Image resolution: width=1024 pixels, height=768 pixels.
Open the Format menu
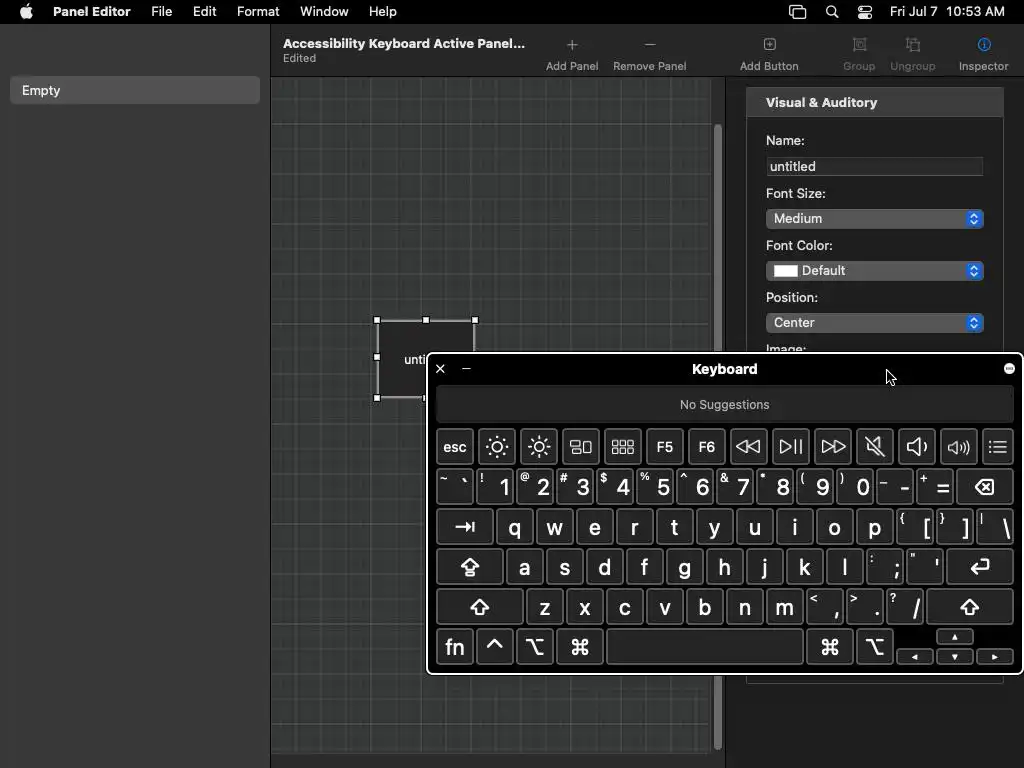coord(258,12)
